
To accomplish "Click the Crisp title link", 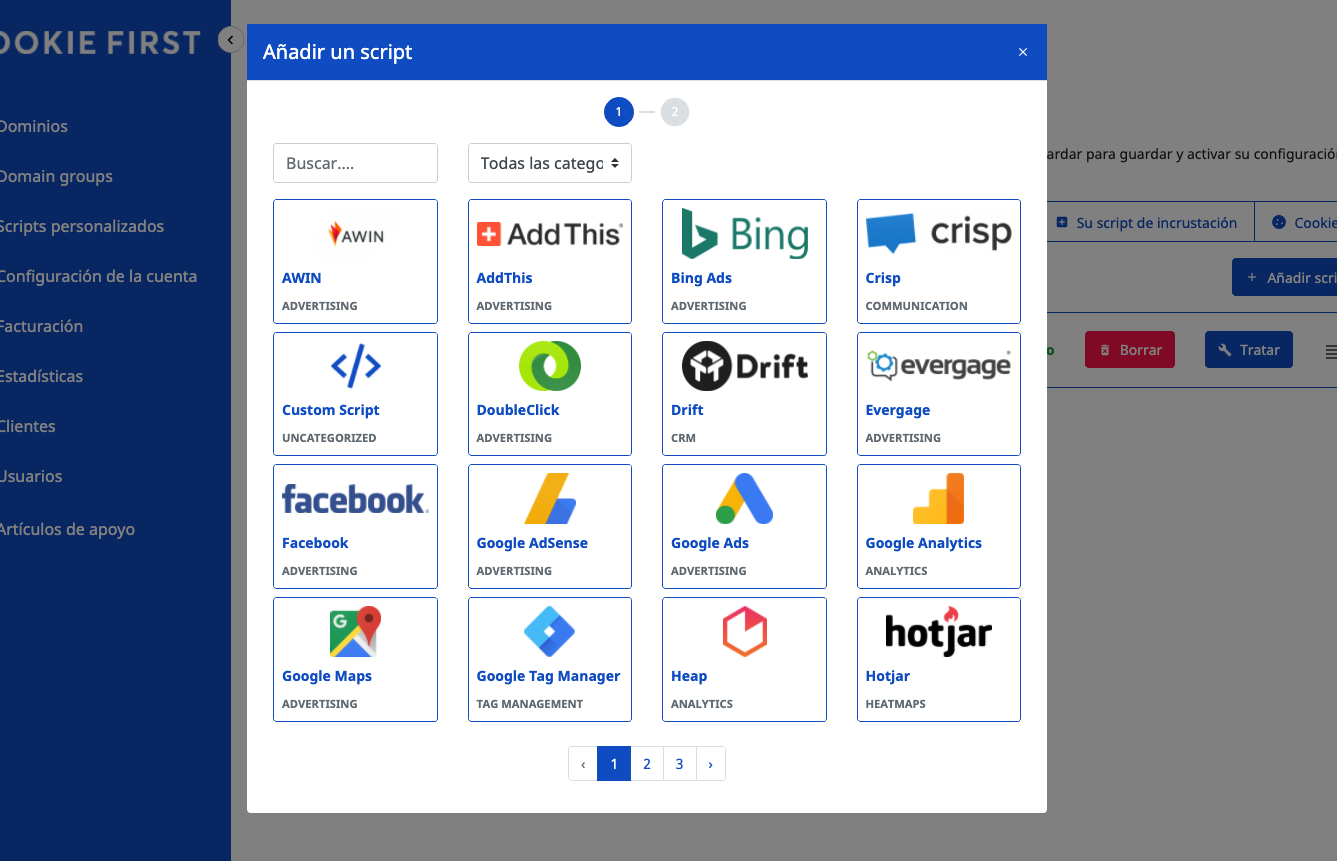I will point(883,278).
